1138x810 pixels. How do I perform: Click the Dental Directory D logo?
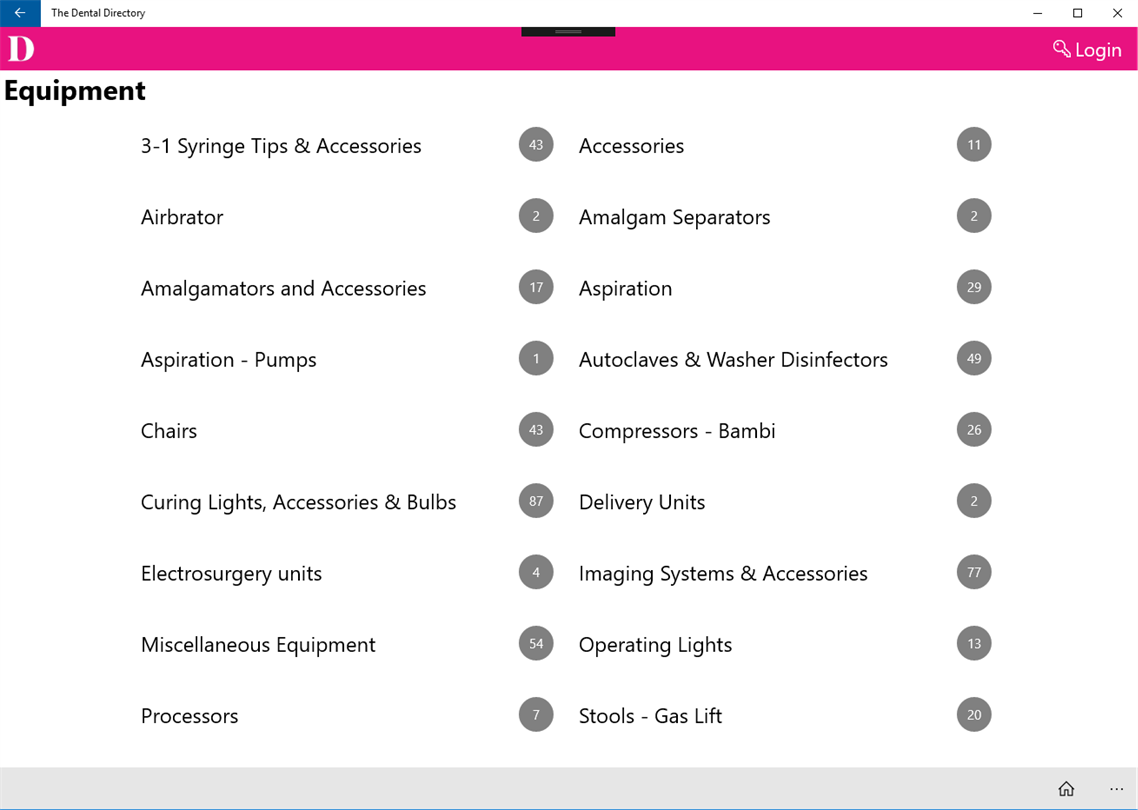[21, 49]
